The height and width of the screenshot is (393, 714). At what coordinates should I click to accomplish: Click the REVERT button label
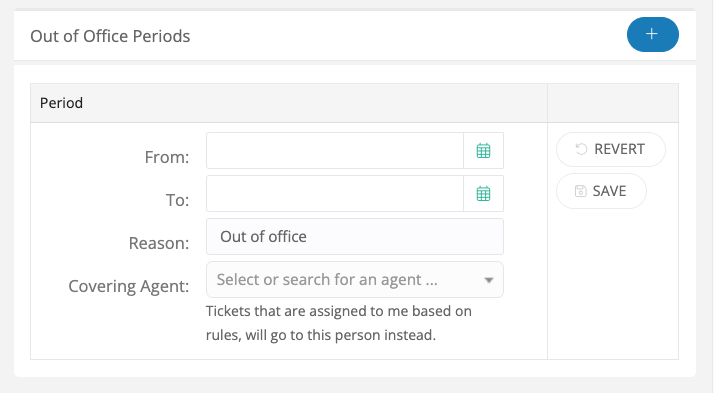pos(619,149)
